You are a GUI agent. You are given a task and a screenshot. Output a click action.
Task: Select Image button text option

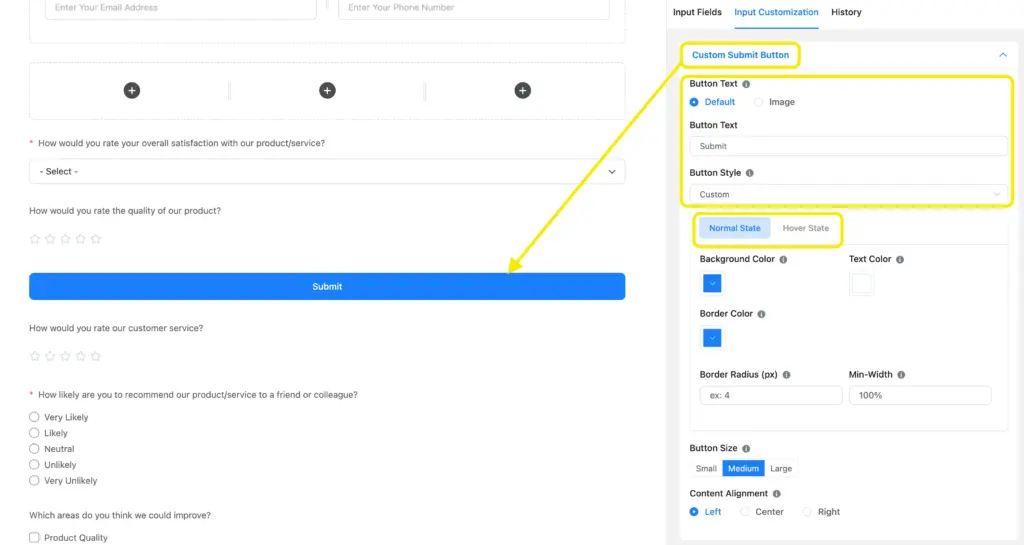click(x=758, y=102)
